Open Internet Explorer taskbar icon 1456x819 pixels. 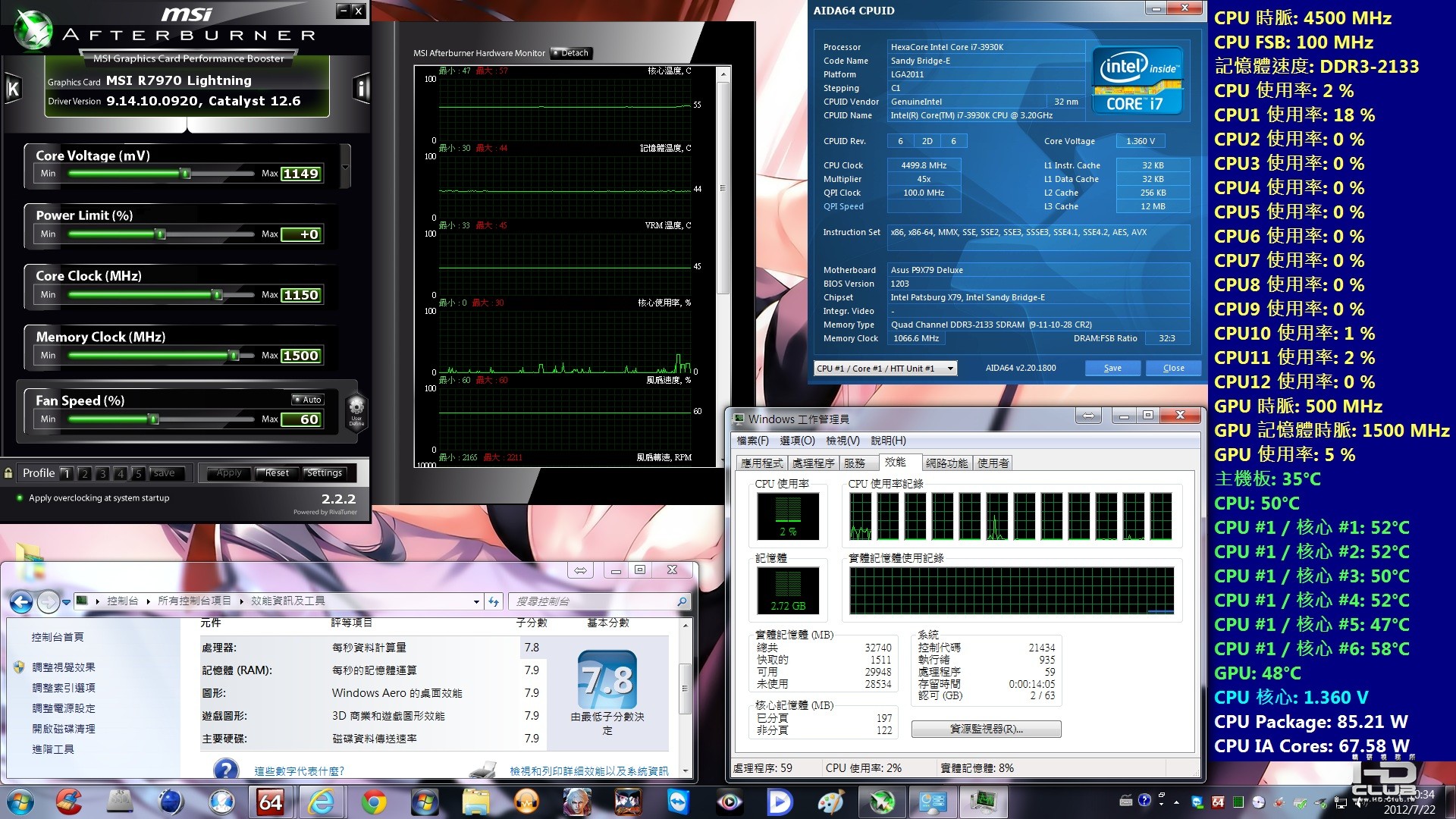coord(322,802)
